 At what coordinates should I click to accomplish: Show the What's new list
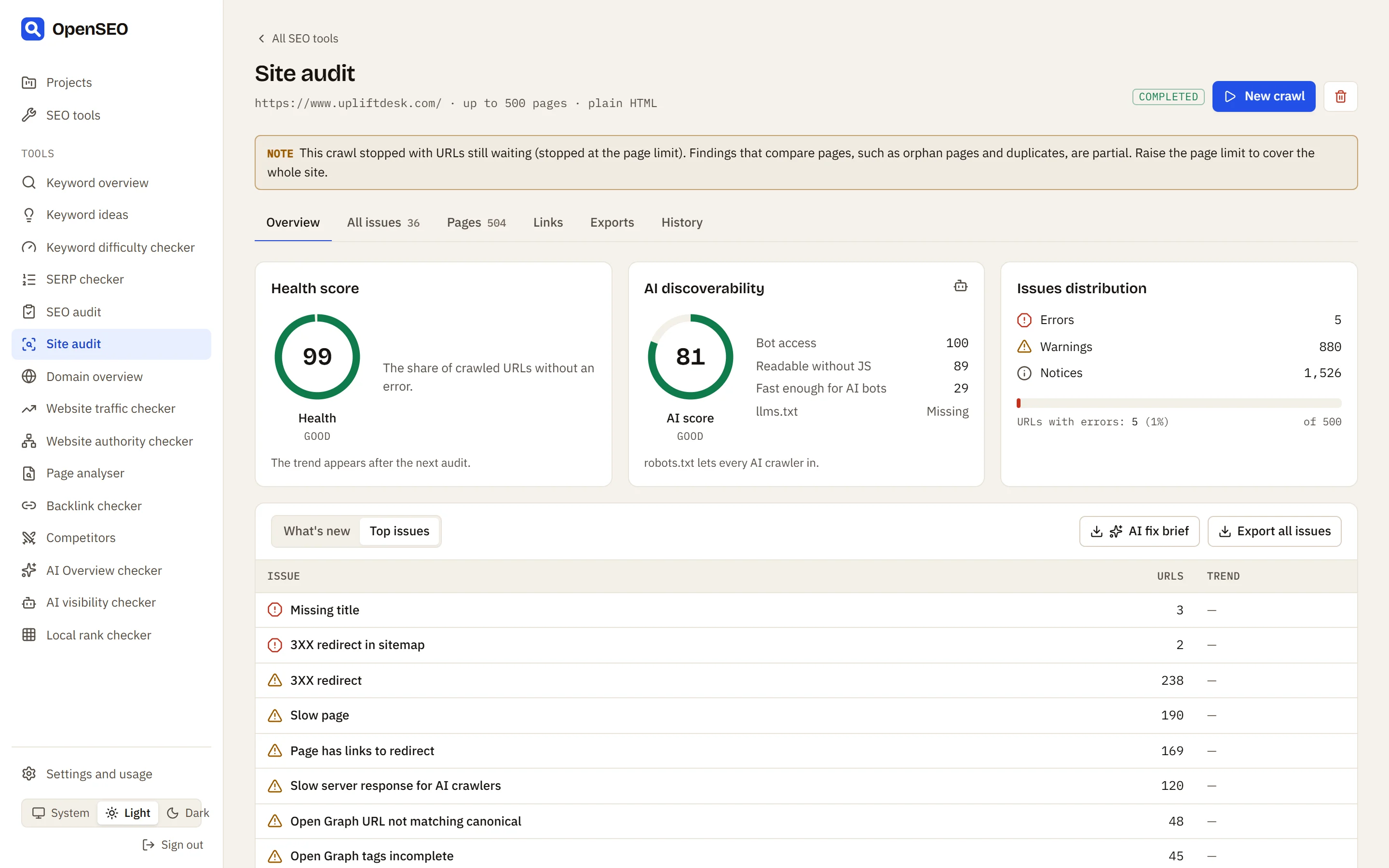317,531
